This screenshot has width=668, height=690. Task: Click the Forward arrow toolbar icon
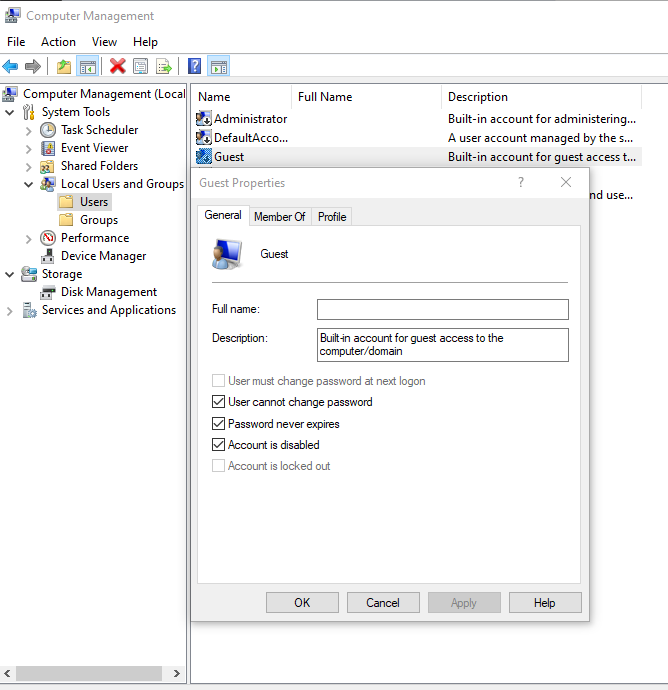pyautogui.click(x=33, y=66)
